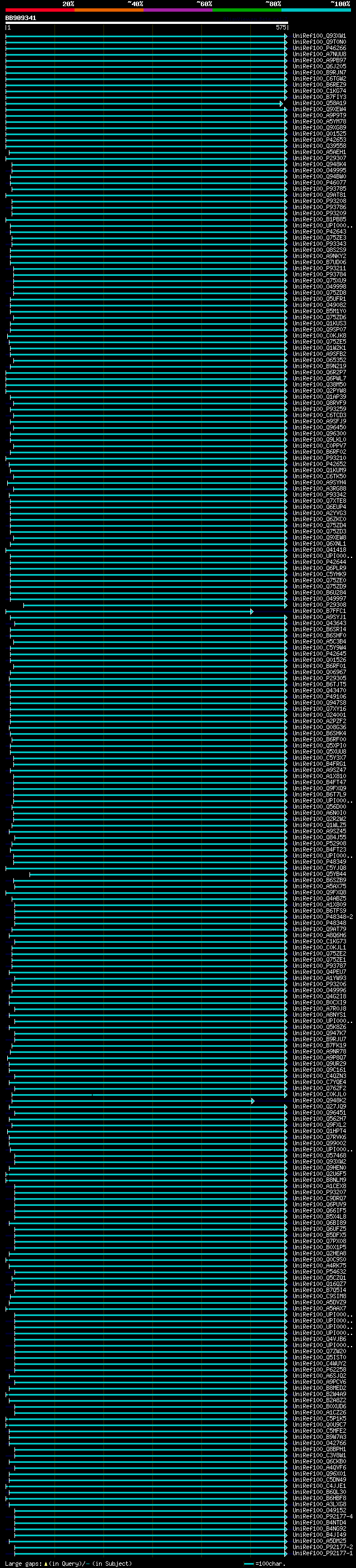
Task: Select the UniRef100_Q58A19 label
Action: click(x=319, y=103)
